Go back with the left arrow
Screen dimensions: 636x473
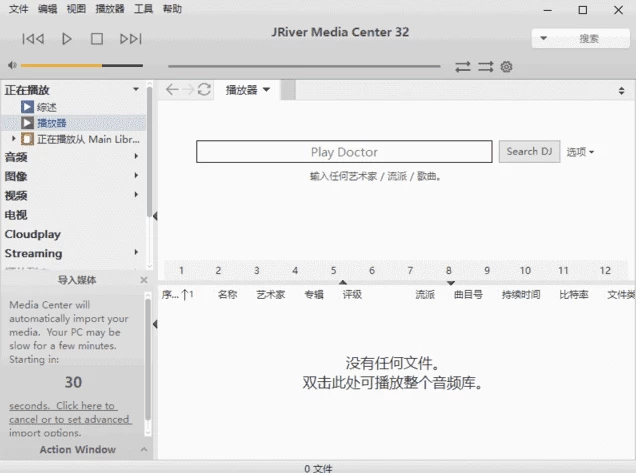[x=171, y=90]
